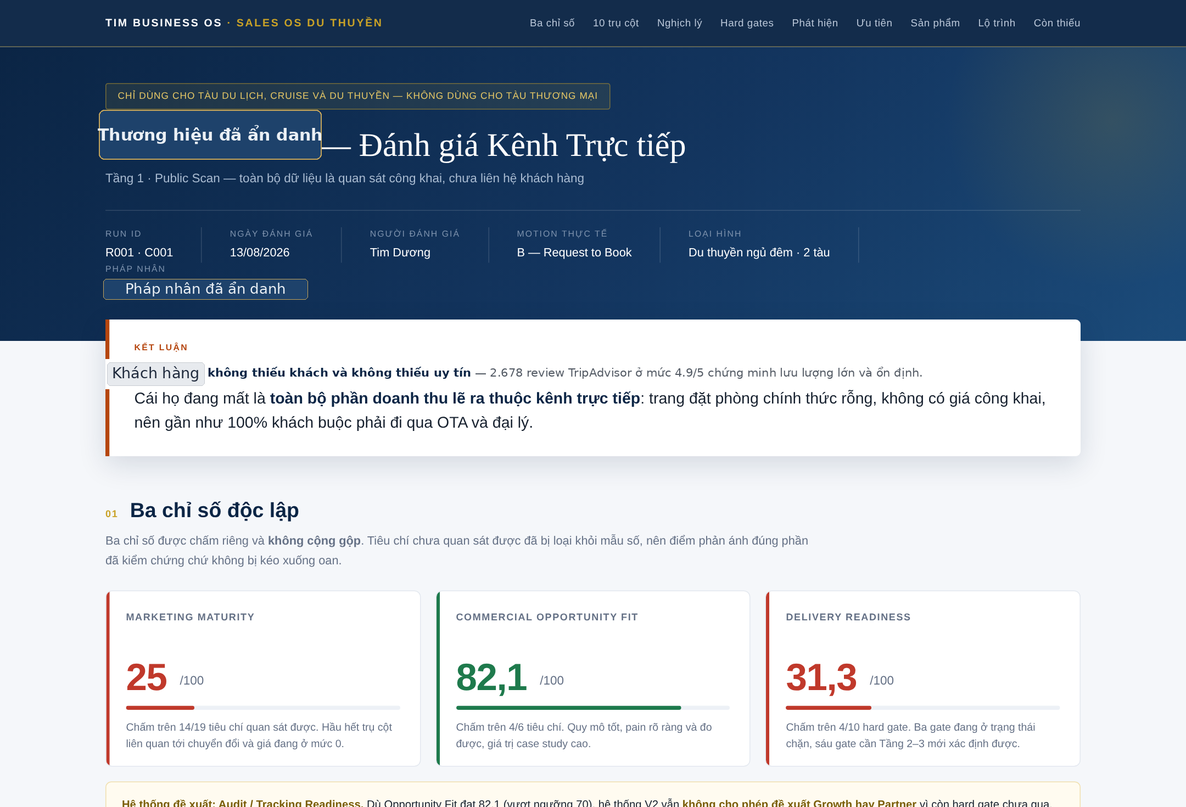This screenshot has width=1186, height=807.
Task: Click 'Còn thiếu' in the navigation bar
Action: (x=1057, y=23)
